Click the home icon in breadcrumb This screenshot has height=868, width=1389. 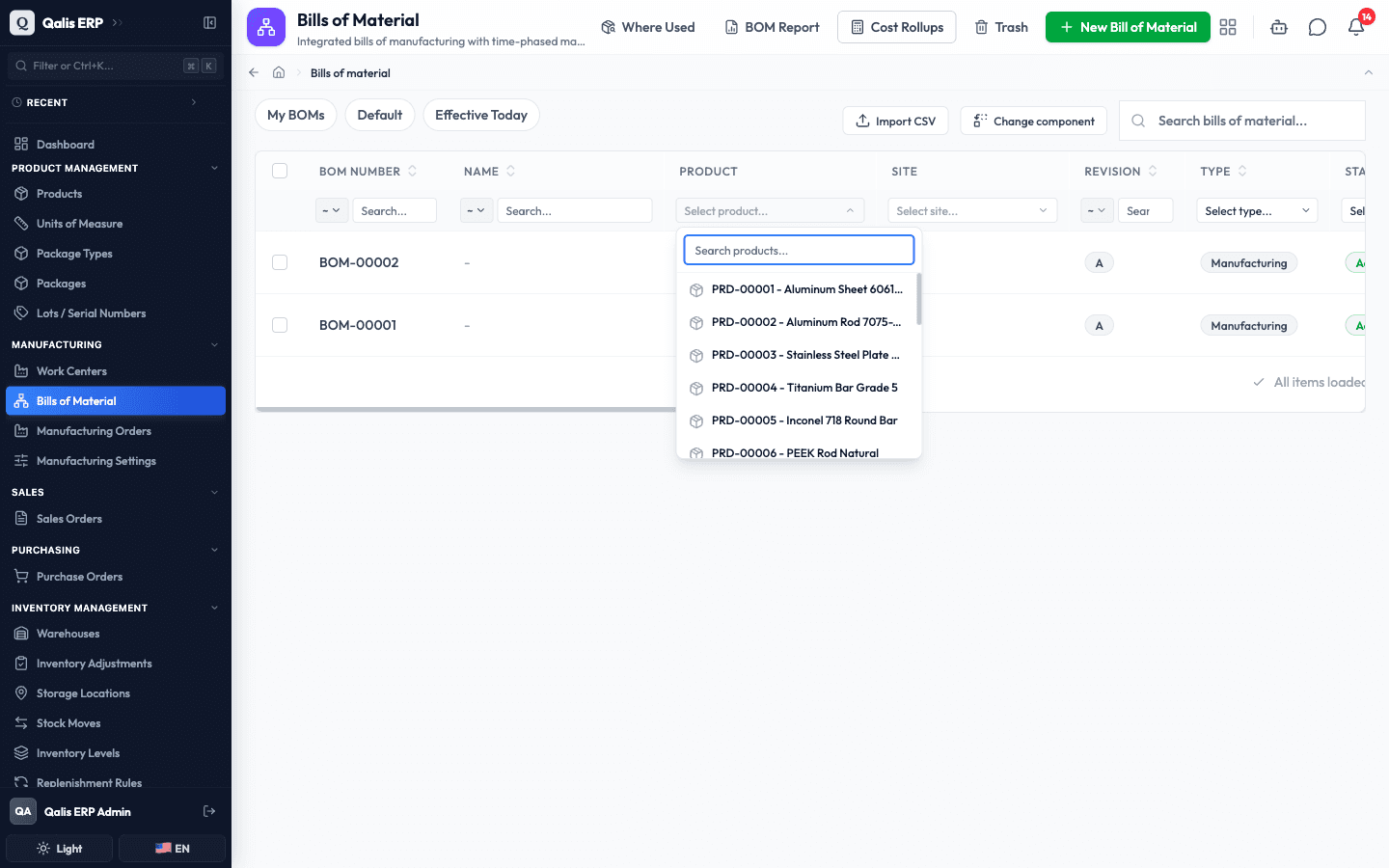click(x=279, y=72)
